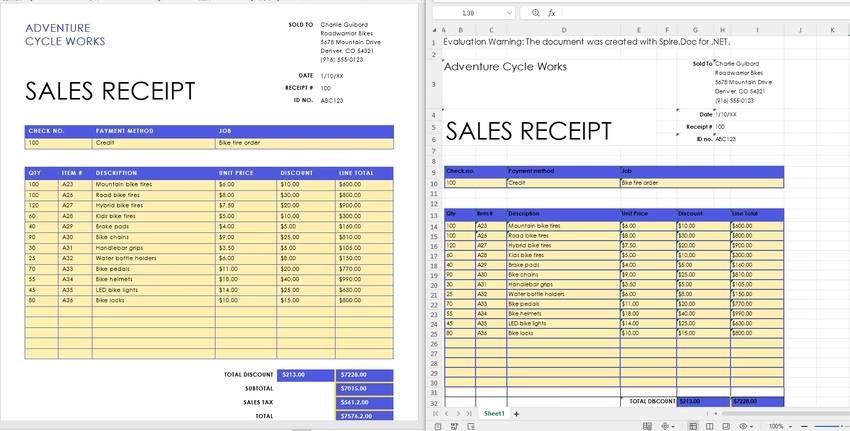
Task: Activate the reading mode crosshair icon
Action: click(666, 427)
